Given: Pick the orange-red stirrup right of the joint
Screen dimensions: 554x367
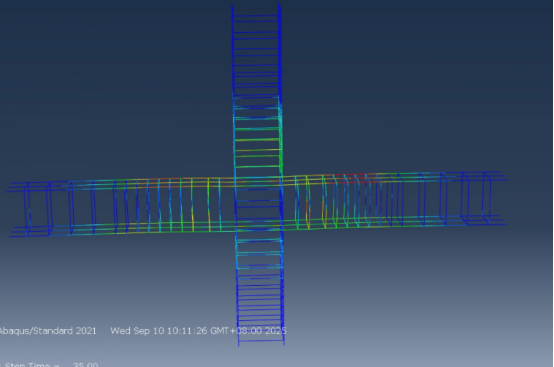Looking at the screenshot, I should (x=308, y=202).
